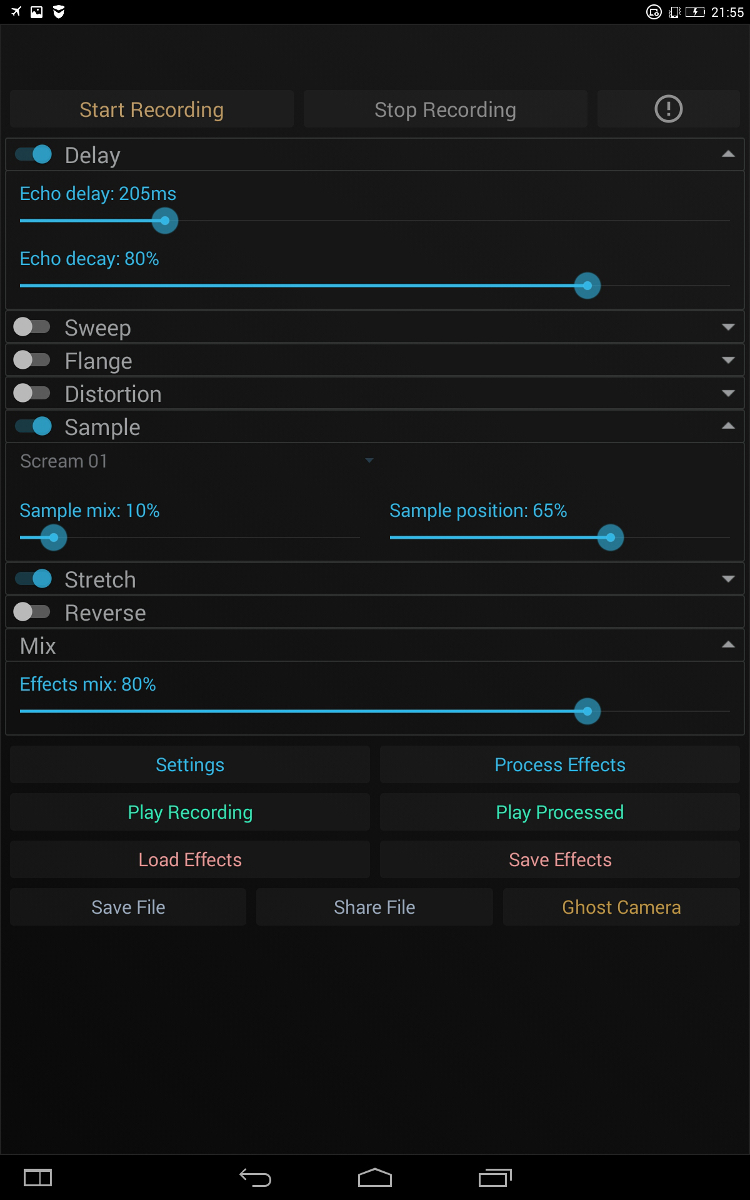Tap the Start Recording button
750x1200 pixels.
point(152,109)
